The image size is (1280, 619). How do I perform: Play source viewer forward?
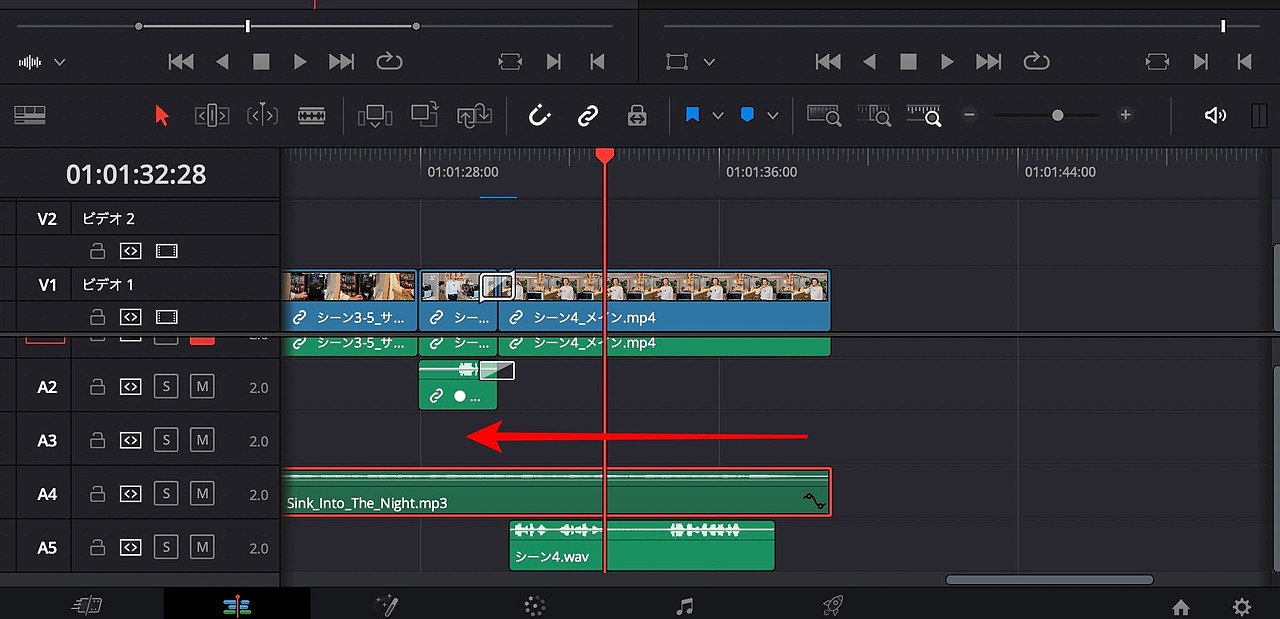coord(300,62)
